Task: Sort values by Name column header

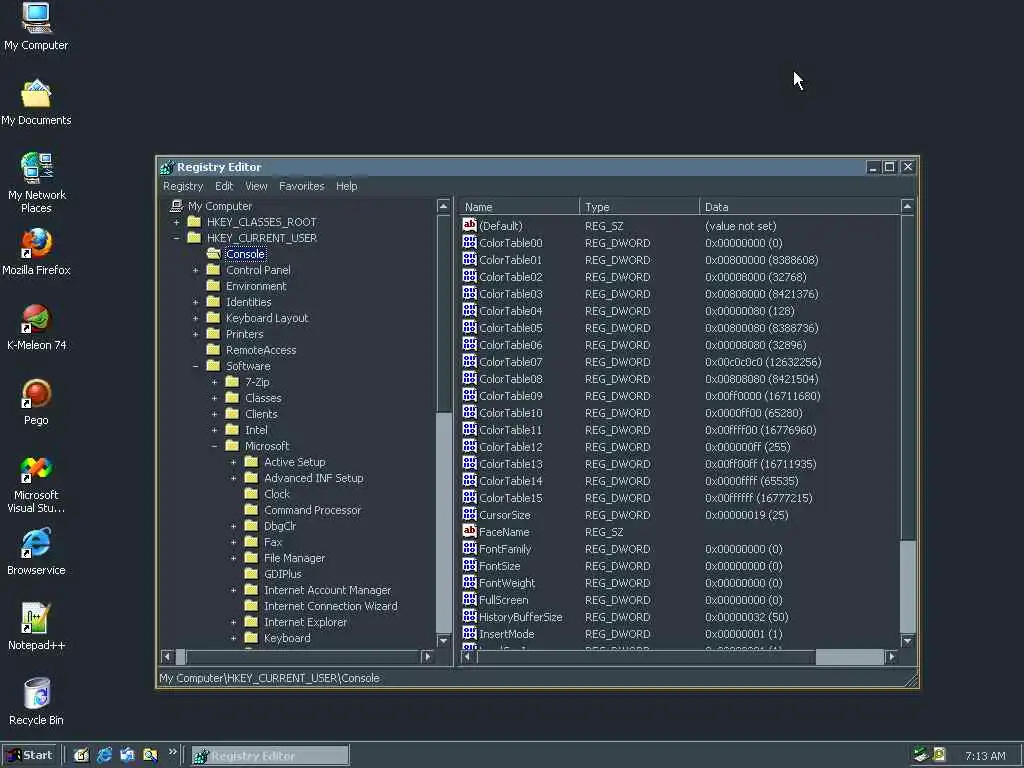Action: point(519,206)
